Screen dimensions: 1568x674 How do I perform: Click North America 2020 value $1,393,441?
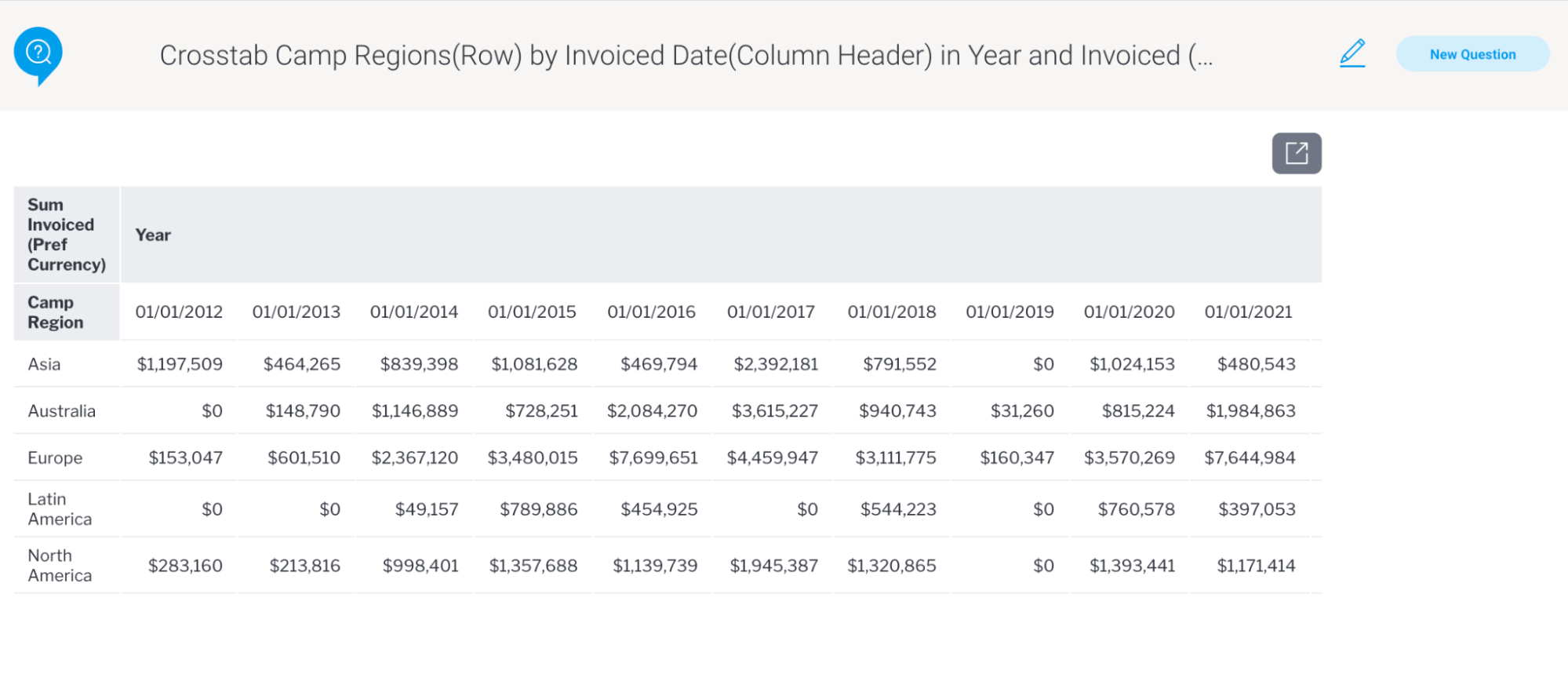[x=1132, y=566]
